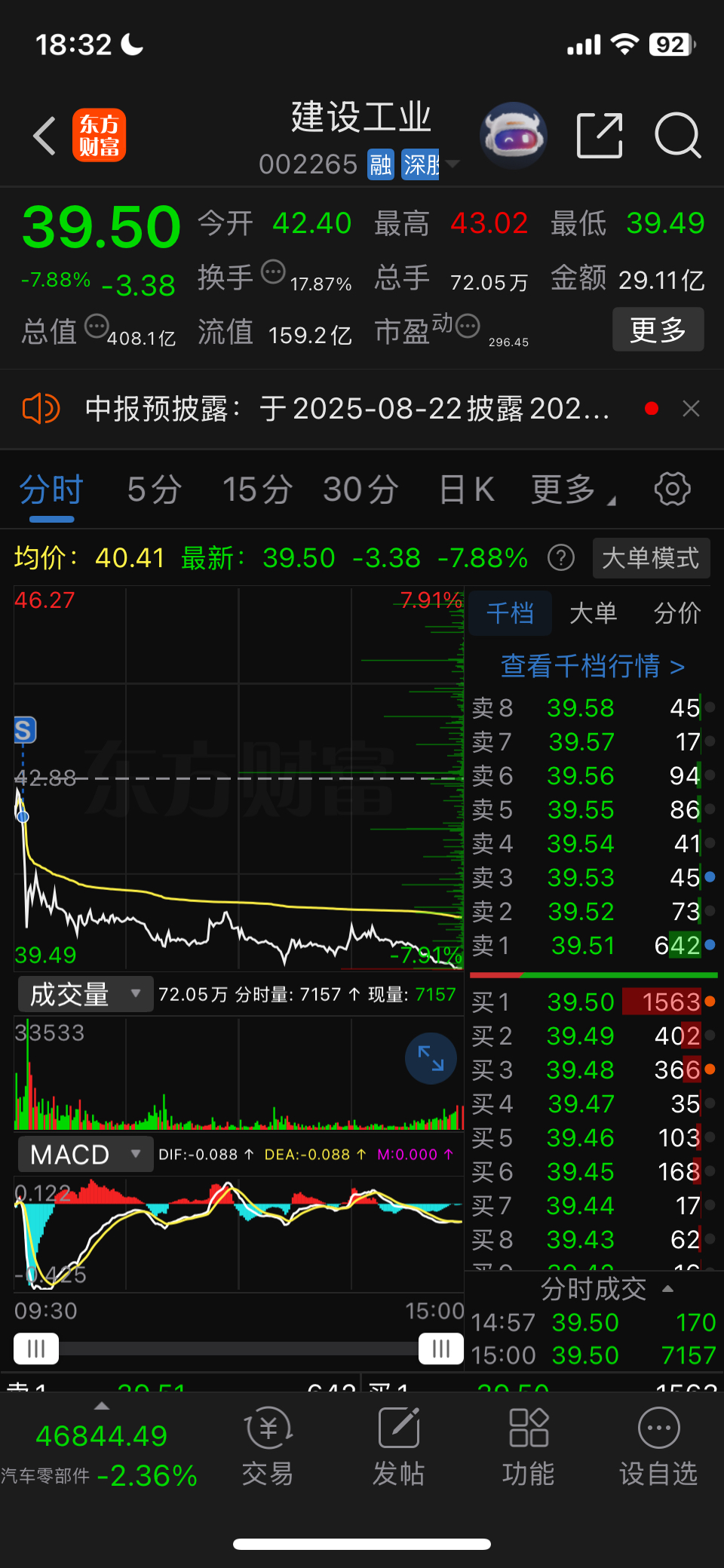Tap the Wi-Fi icon in status bar
Viewport: 724px width, 1568px height.
624,44
